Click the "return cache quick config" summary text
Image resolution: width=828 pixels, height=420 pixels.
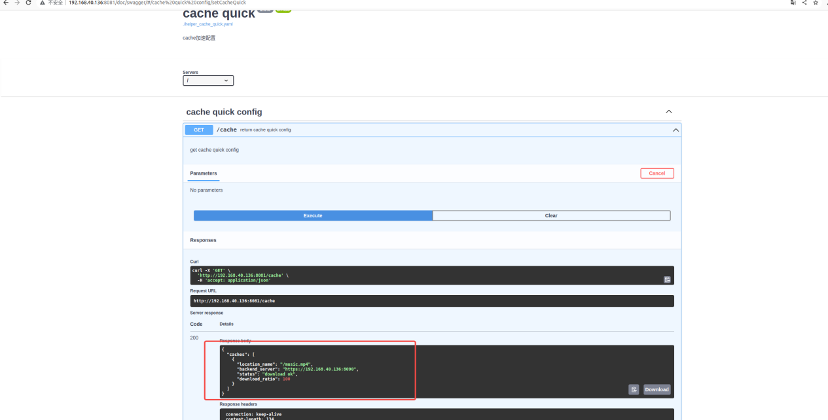[x=266, y=130]
